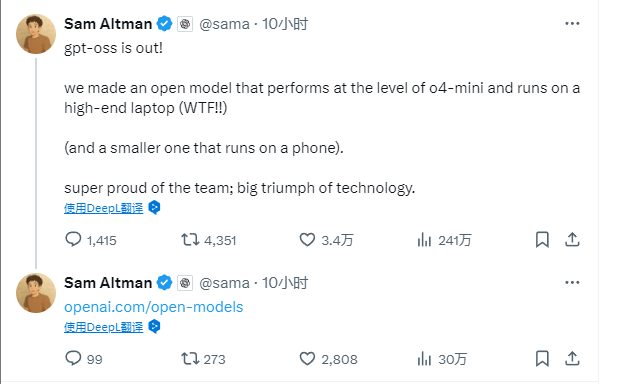623x384 pixels.
Task: Click the OpenAI affiliation badge on first tweet
Action: coord(185,24)
